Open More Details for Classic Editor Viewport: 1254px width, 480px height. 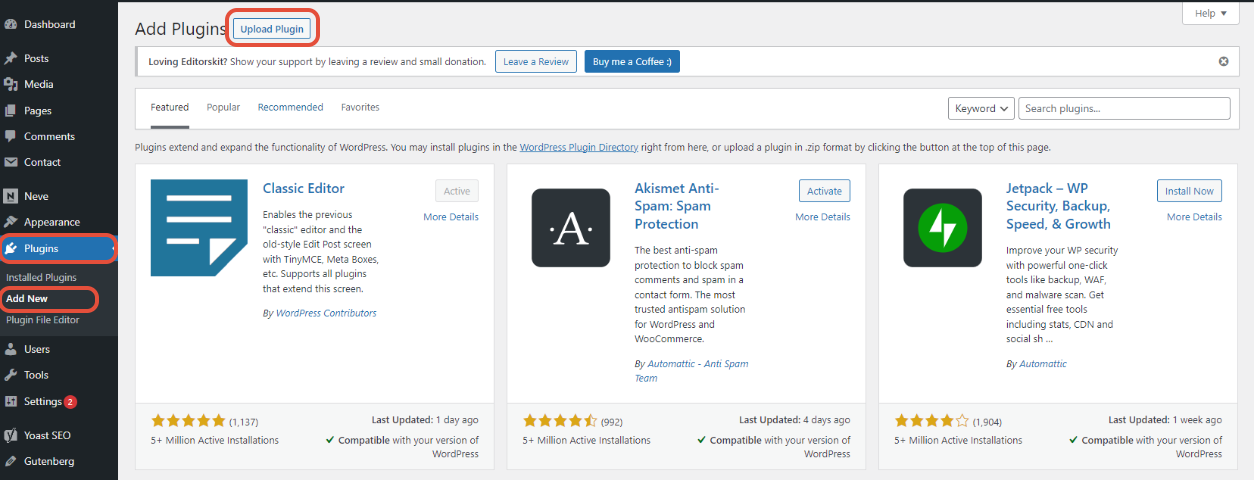pyautogui.click(x=451, y=216)
